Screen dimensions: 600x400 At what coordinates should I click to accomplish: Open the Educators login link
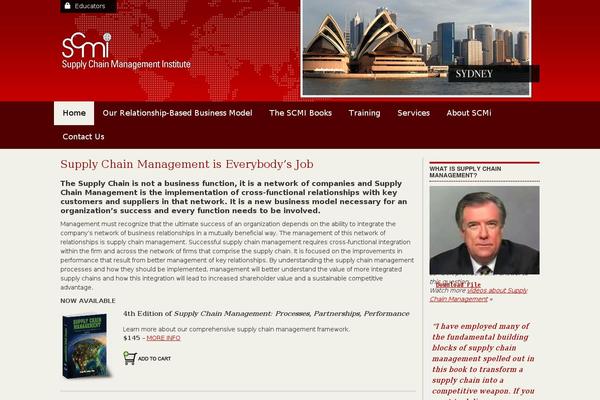tap(90, 6)
